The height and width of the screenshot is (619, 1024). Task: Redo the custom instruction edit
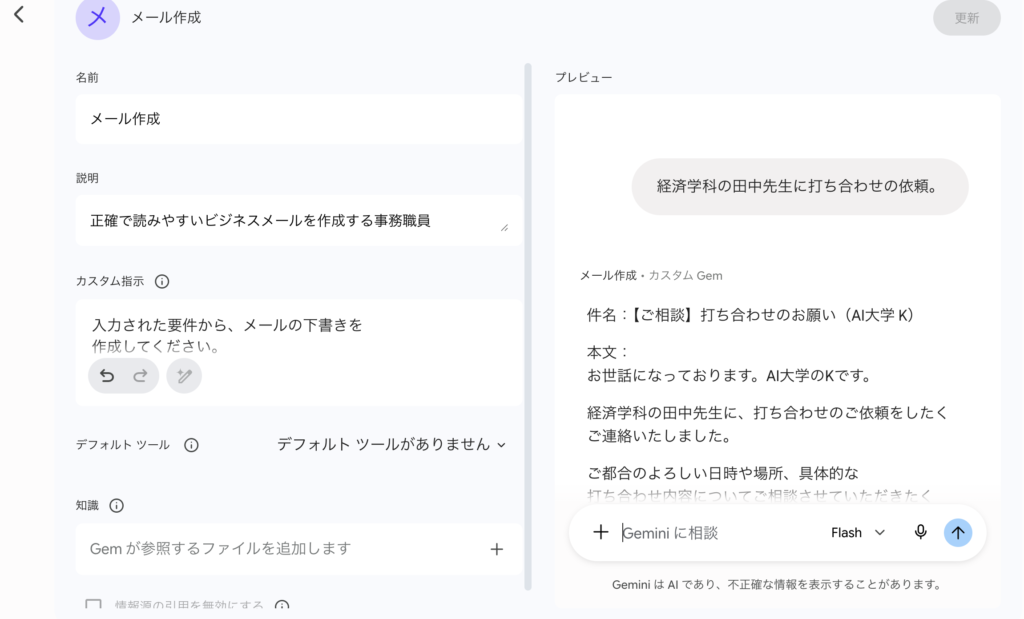[140, 375]
